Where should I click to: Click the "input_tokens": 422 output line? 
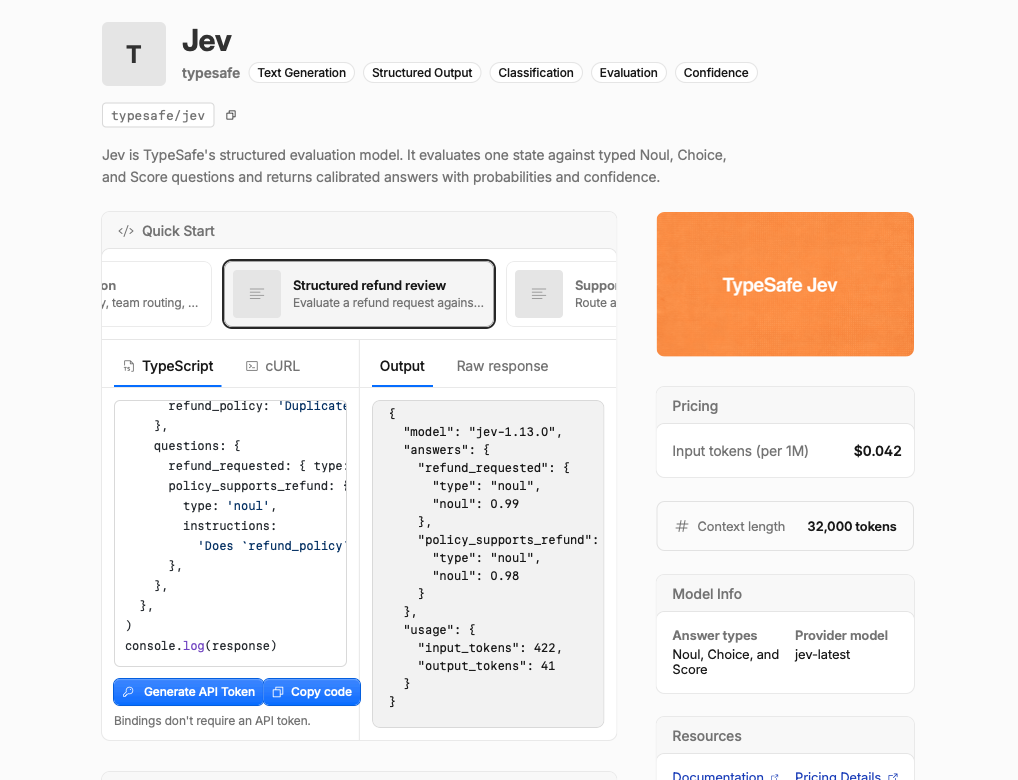[x=490, y=648]
